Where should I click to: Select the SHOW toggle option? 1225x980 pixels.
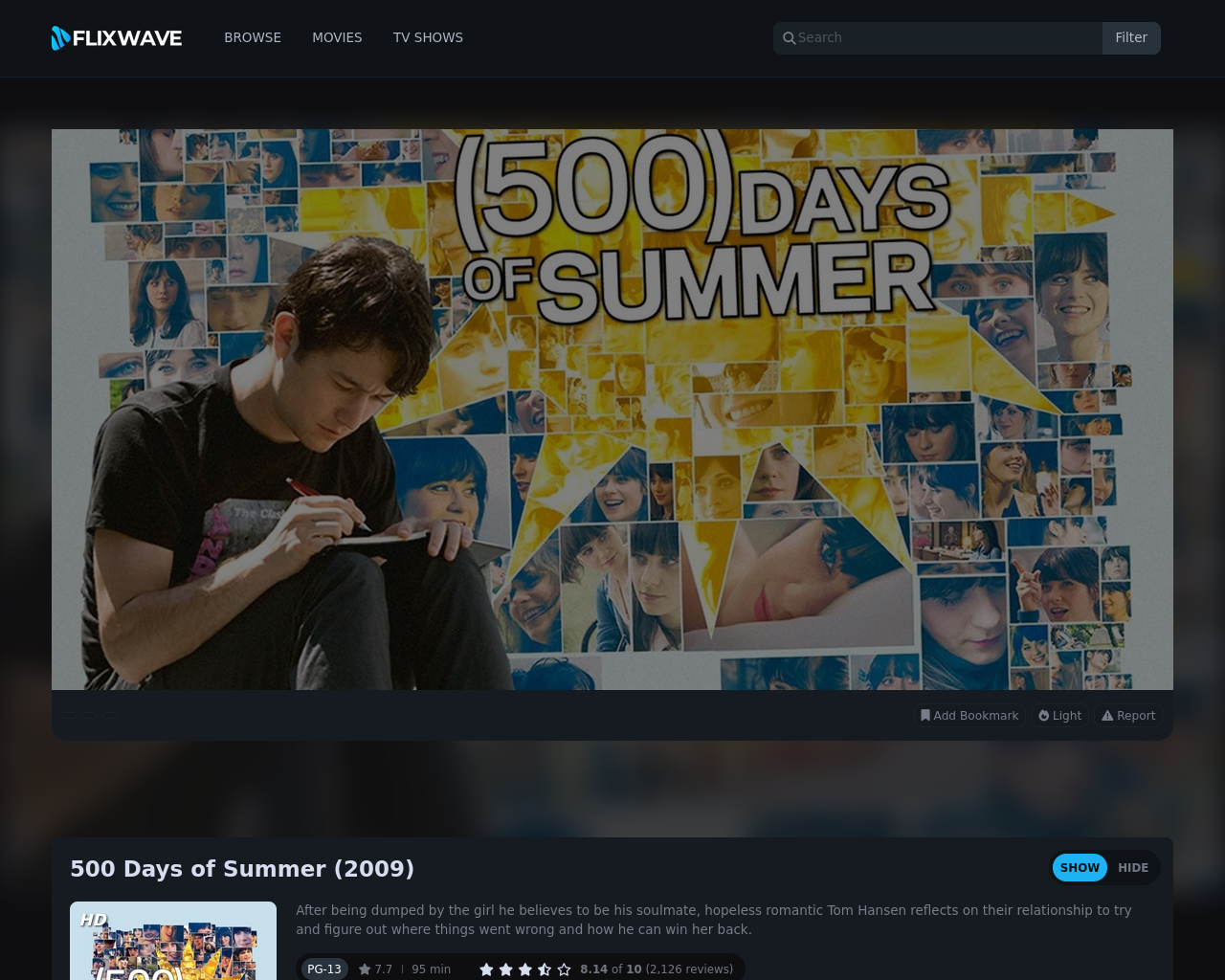coord(1080,868)
